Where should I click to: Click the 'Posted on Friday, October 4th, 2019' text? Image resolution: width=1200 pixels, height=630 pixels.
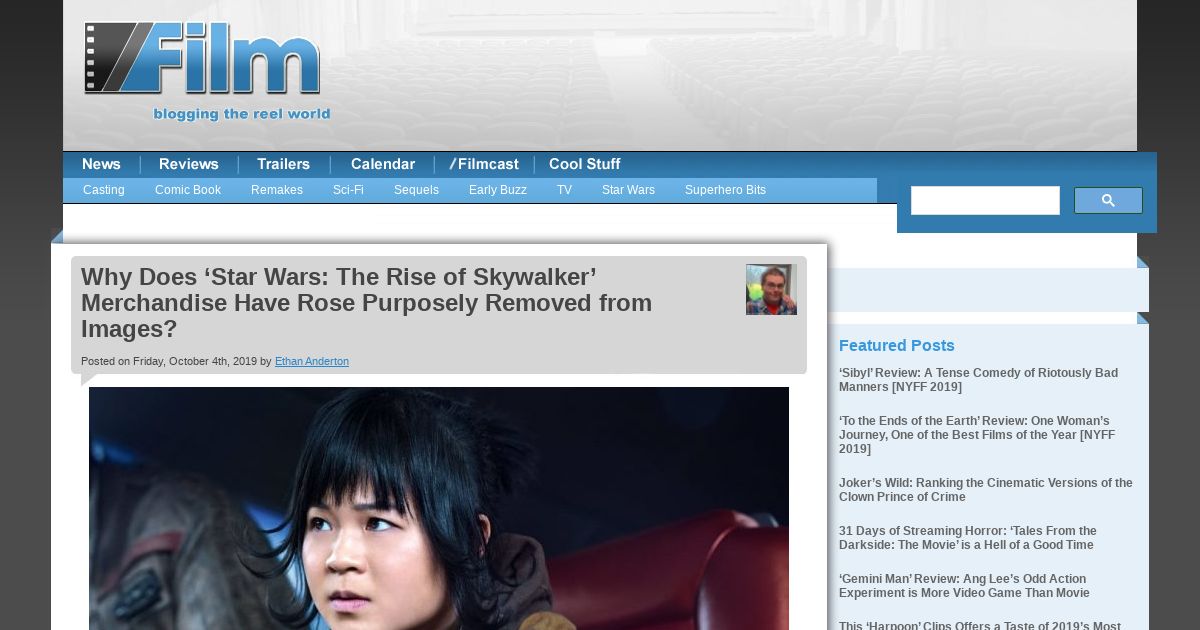(169, 361)
